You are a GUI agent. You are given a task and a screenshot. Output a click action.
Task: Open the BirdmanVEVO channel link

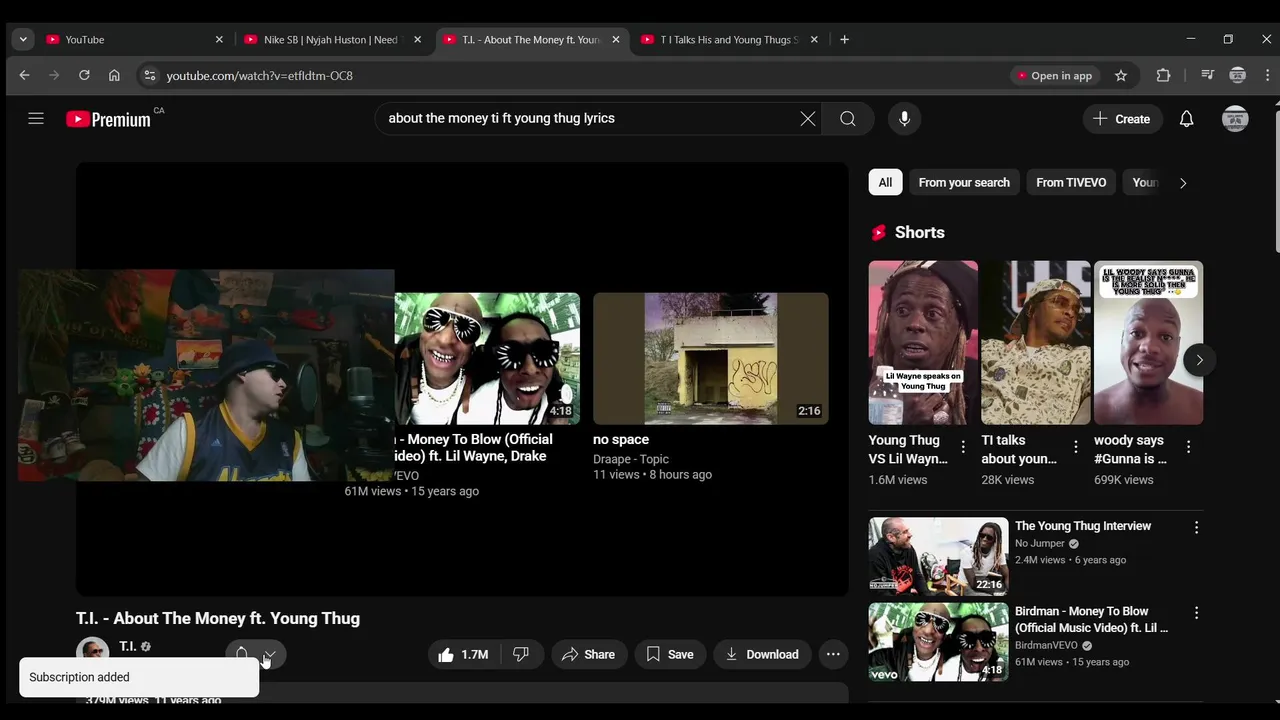click(1046, 646)
